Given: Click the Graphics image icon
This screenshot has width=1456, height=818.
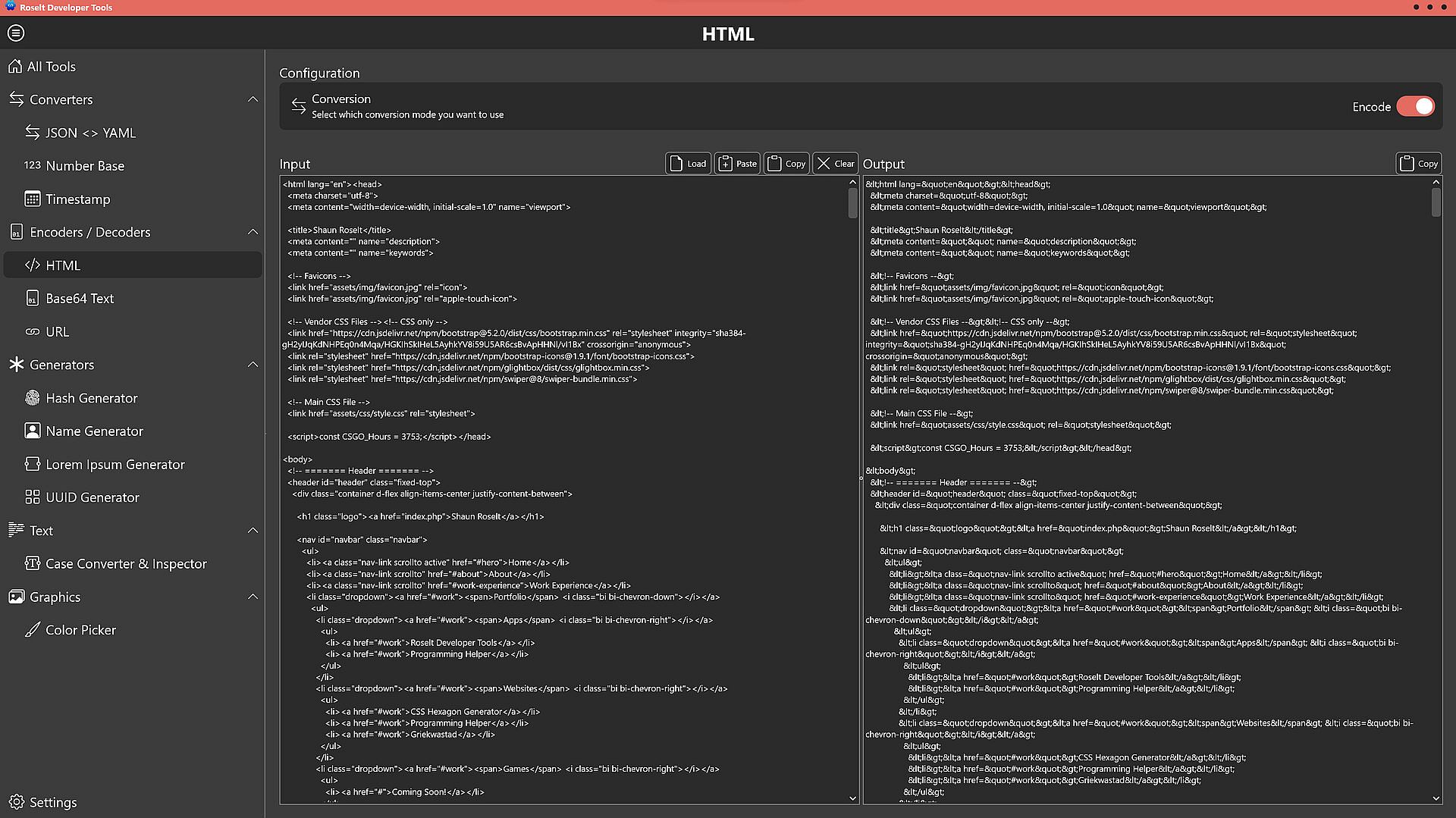Looking at the screenshot, I should (16, 597).
